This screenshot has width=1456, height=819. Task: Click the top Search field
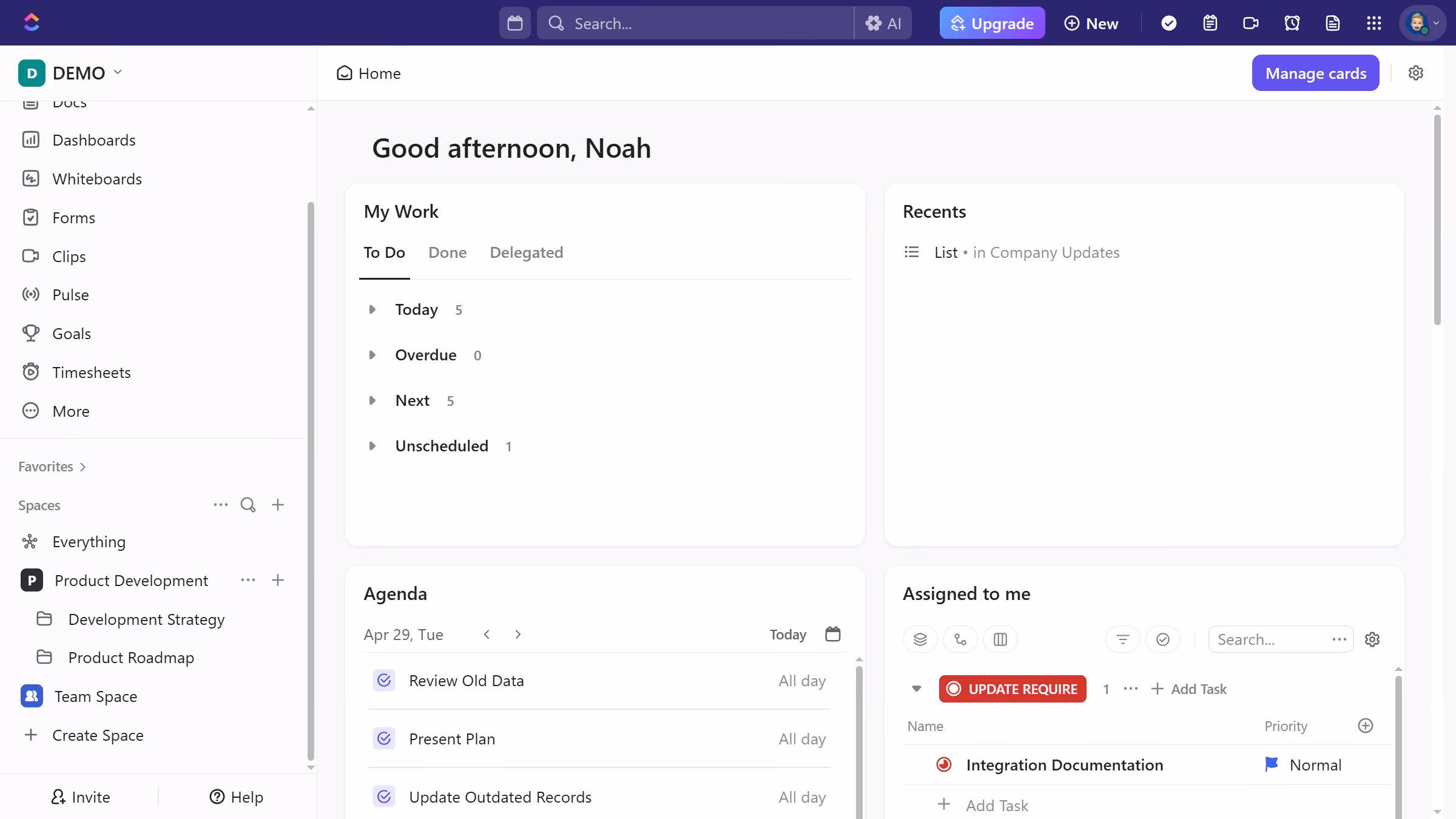click(x=695, y=23)
